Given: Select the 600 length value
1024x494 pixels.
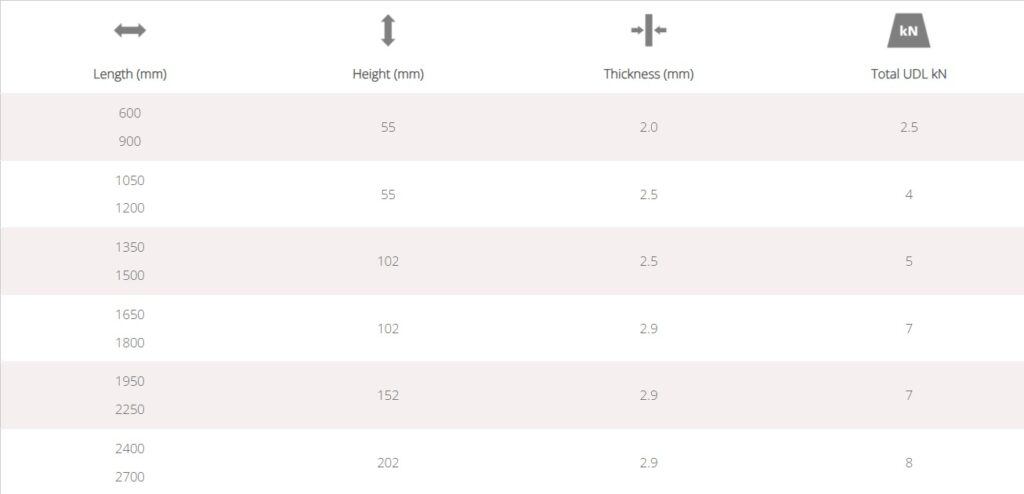Looking at the screenshot, I should click(130, 113).
